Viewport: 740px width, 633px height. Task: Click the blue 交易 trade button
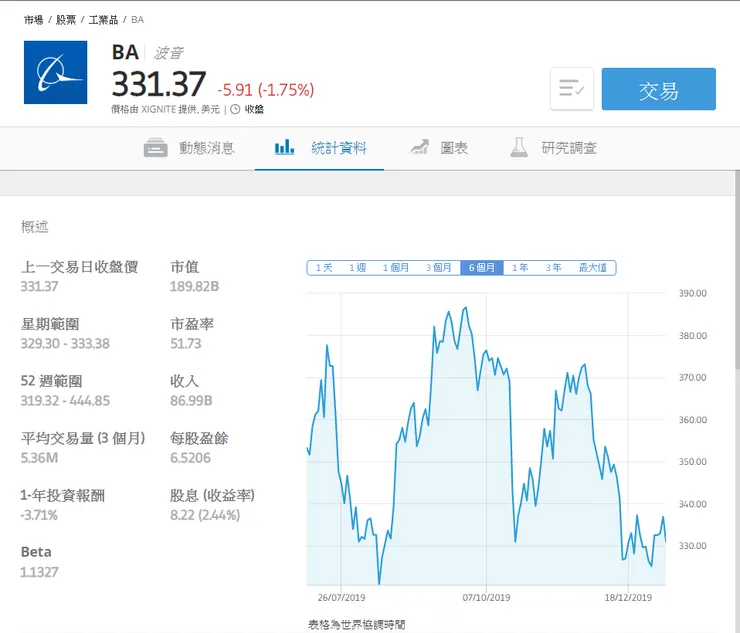[x=658, y=89]
